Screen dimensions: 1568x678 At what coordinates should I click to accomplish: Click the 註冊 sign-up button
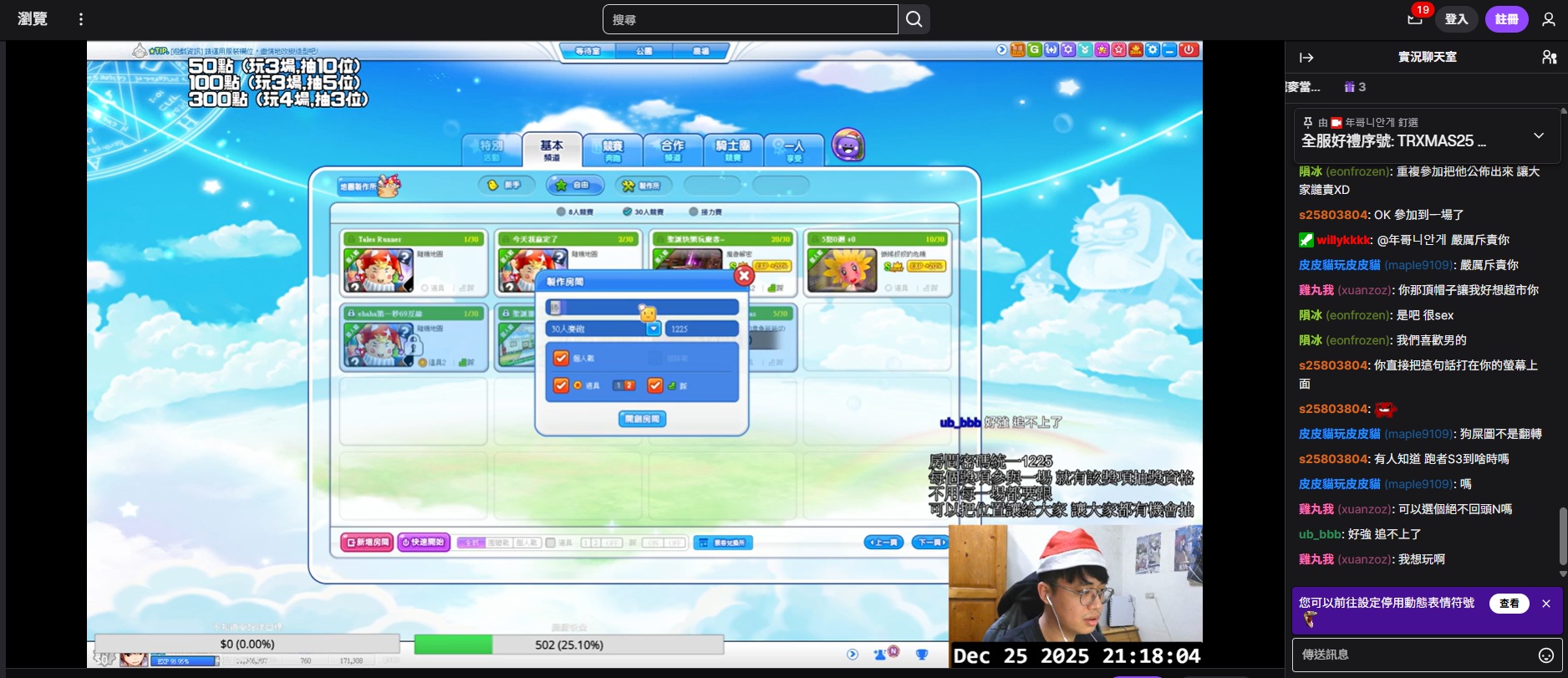click(x=1506, y=19)
